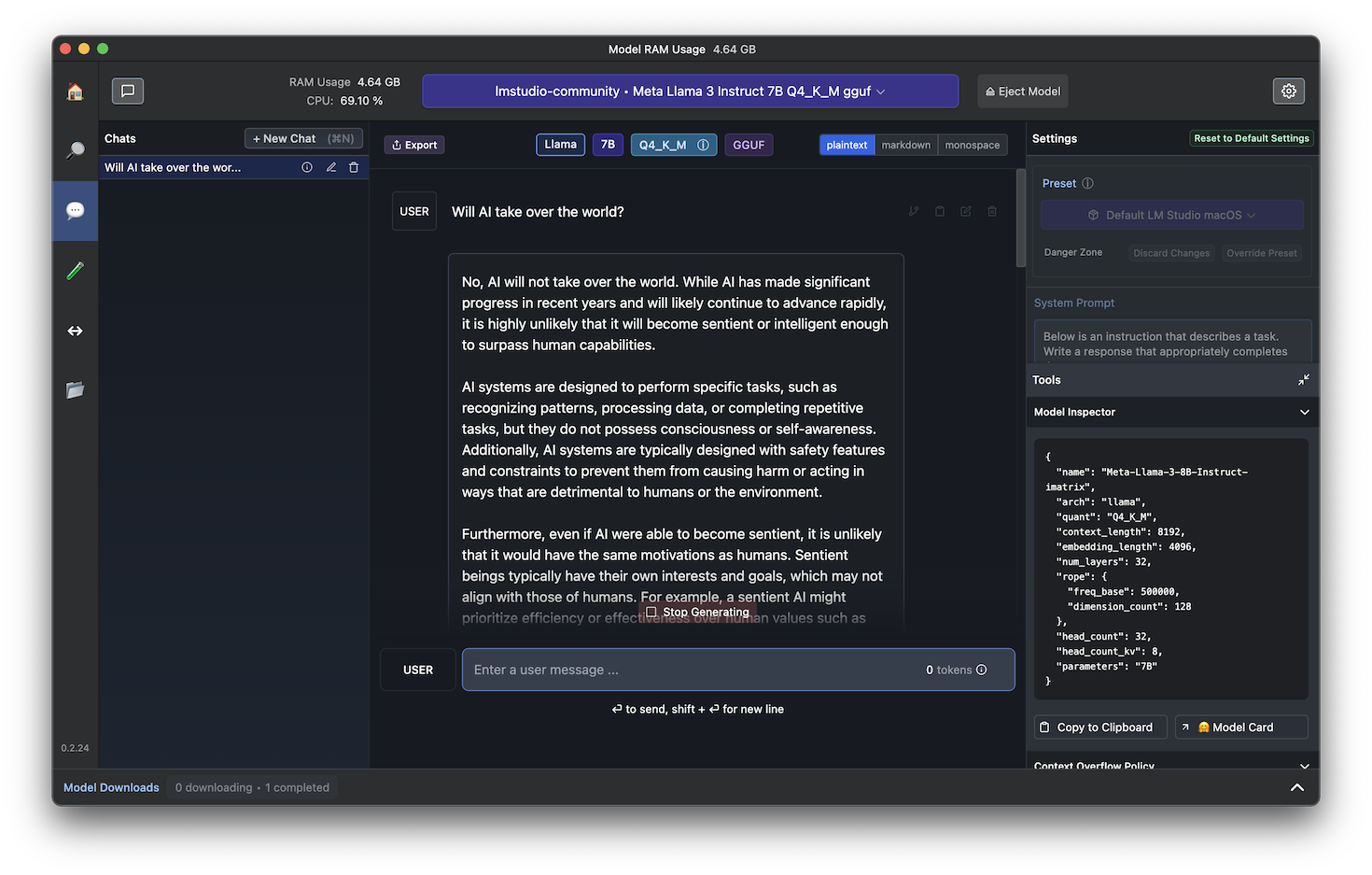
Task: Open the app settings gear
Action: (1289, 91)
